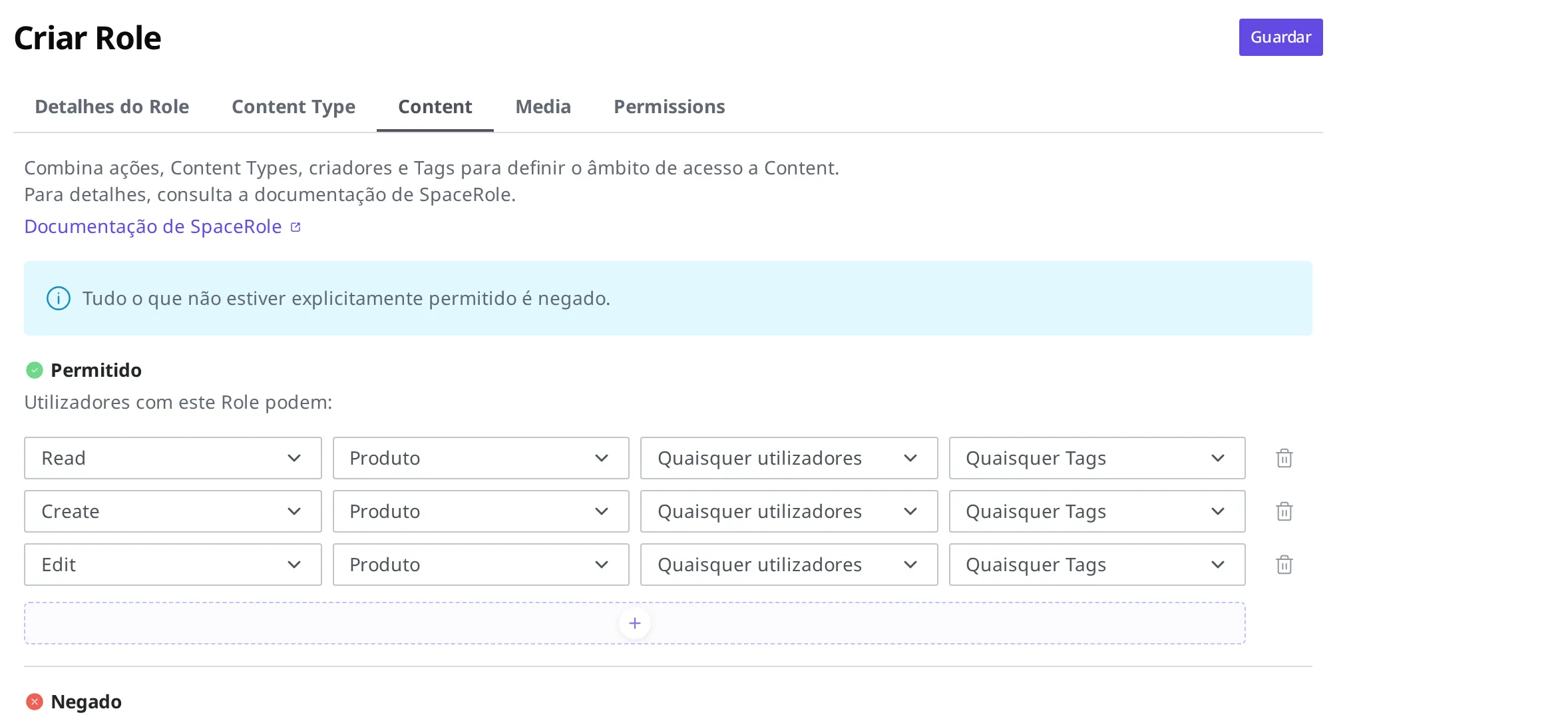Screen dimensions: 1568x719
Task: Click the Criar Role heading
Action: [88, 38]
